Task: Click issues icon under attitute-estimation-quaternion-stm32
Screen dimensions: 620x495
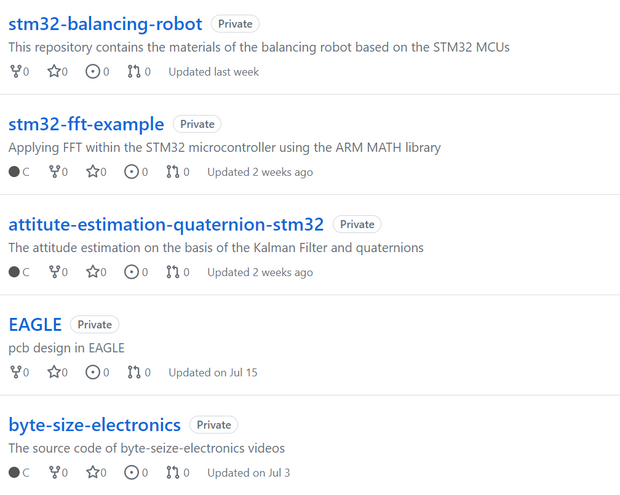Action: pos(131,272)
